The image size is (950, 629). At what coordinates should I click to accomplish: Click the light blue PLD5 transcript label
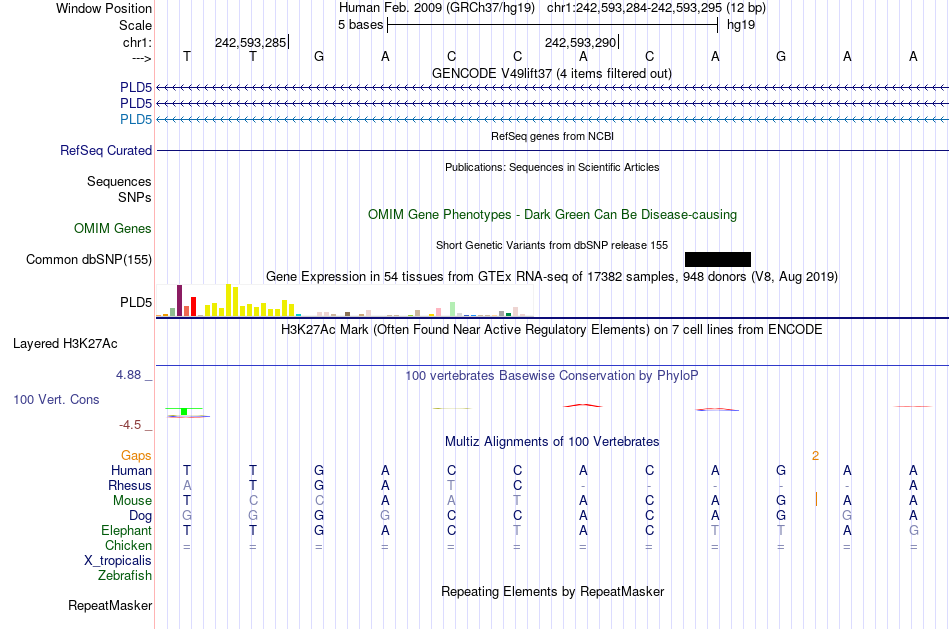[136, 119]
